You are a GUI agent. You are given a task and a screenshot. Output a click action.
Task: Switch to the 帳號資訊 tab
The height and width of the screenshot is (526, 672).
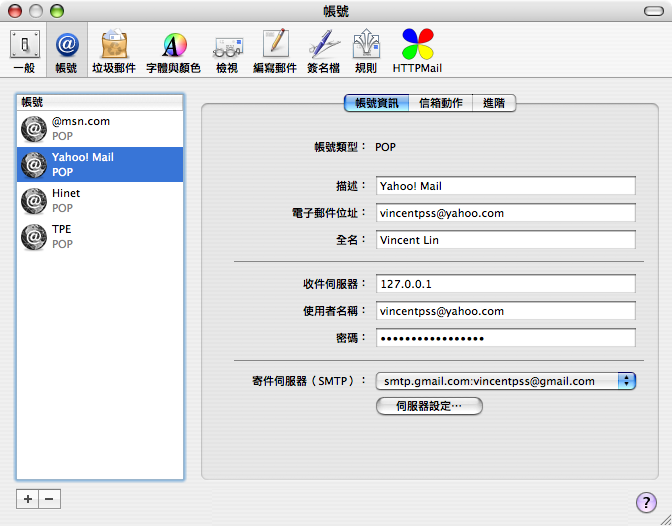click(x=377, y=103)
